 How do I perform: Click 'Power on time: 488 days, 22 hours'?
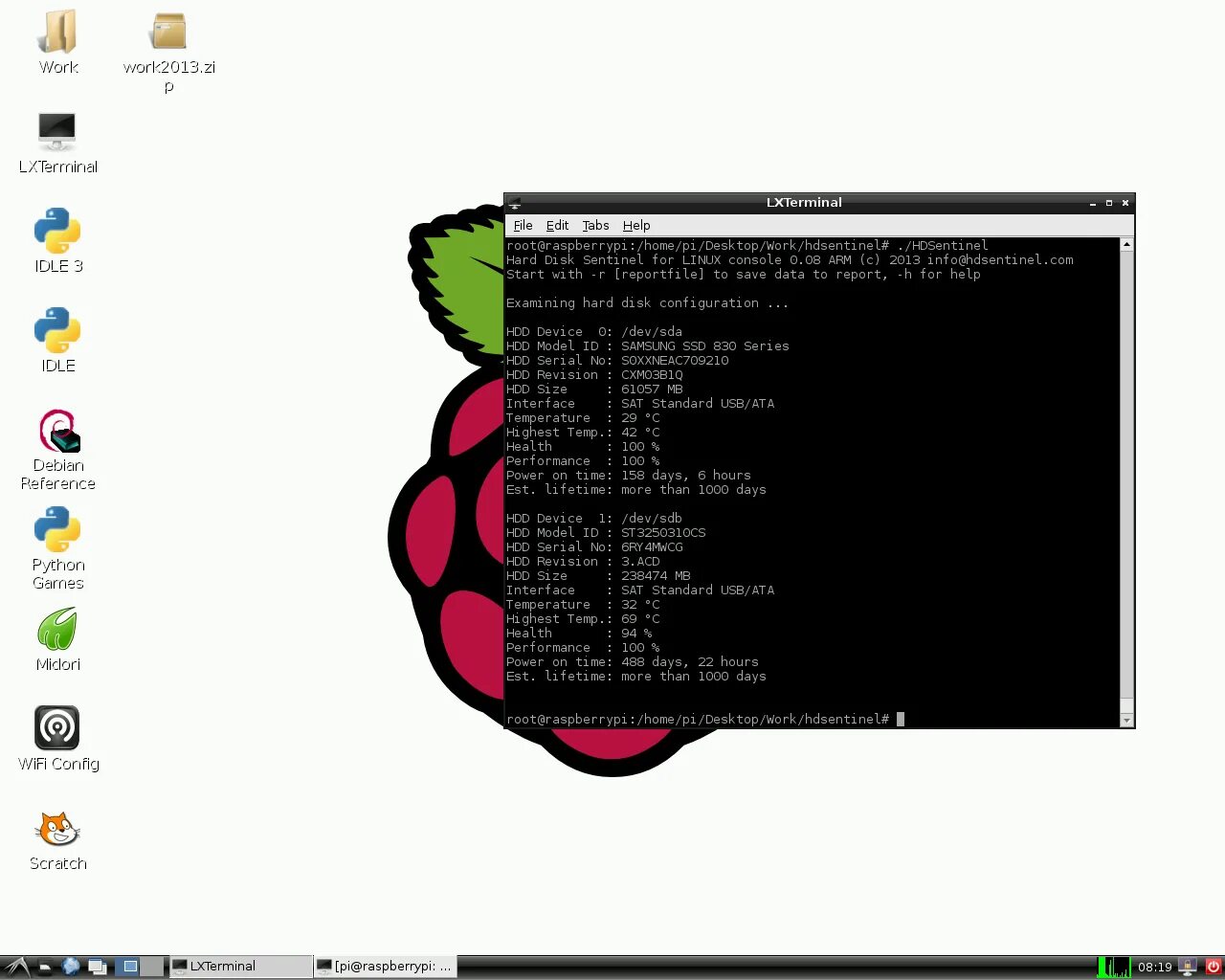[633, 661]
